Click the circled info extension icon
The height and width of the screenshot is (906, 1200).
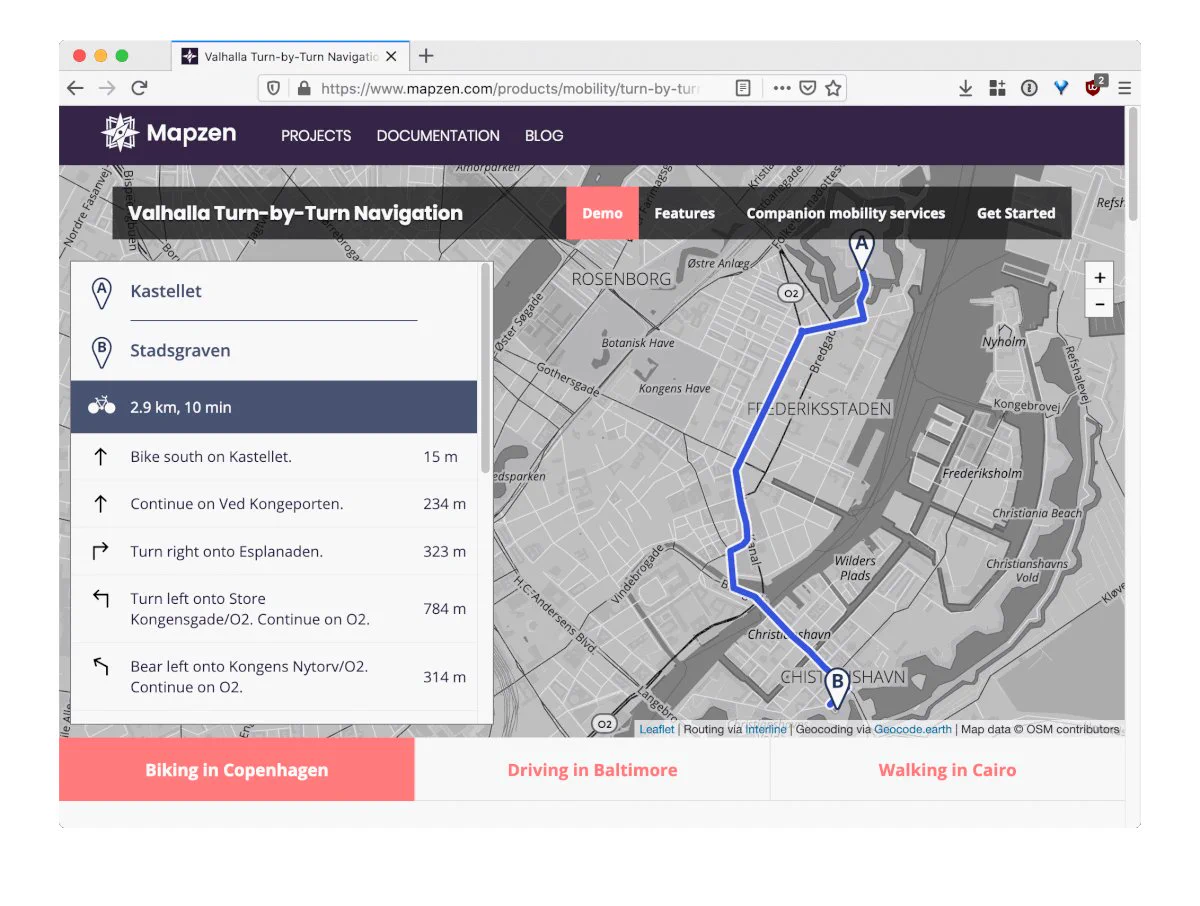point(1029,88)
